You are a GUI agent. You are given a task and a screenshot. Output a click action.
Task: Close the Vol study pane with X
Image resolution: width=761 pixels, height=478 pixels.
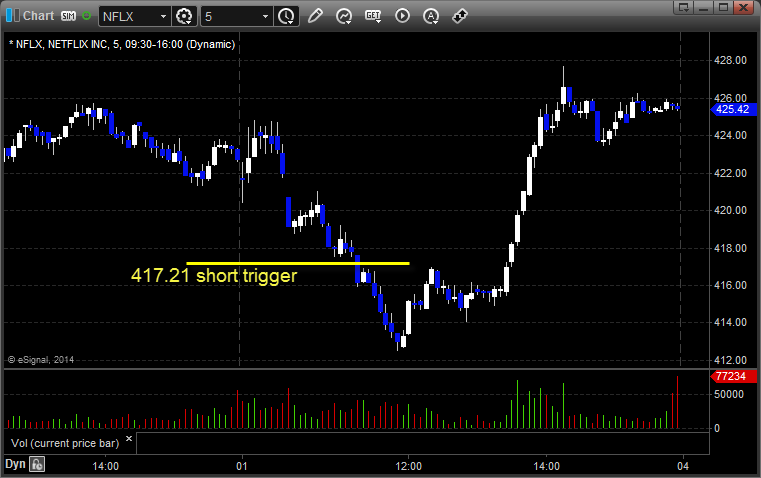(x=129, y=439)
